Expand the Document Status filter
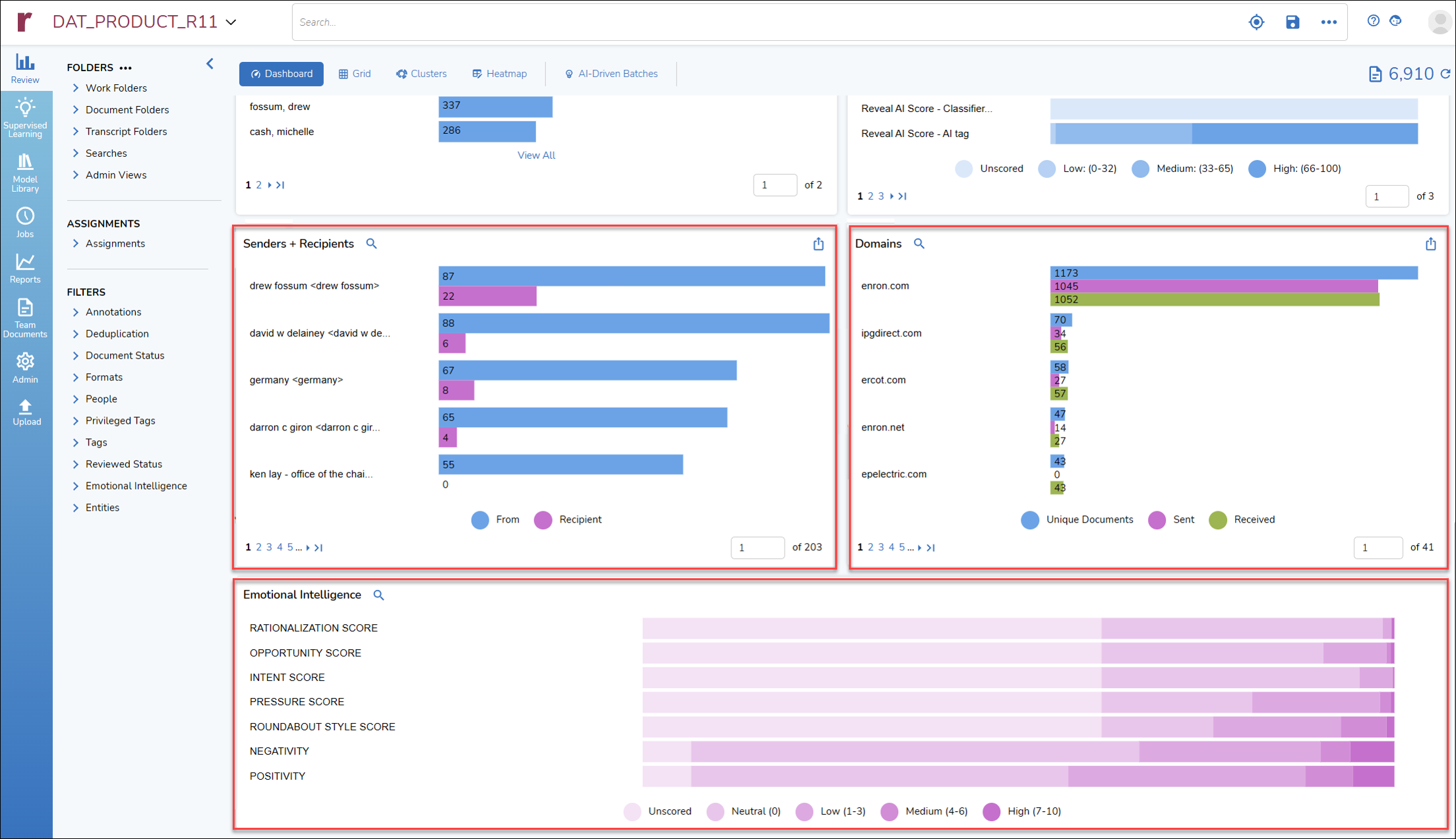Viewport: 1456px width, 839px height. click(76, 355)
